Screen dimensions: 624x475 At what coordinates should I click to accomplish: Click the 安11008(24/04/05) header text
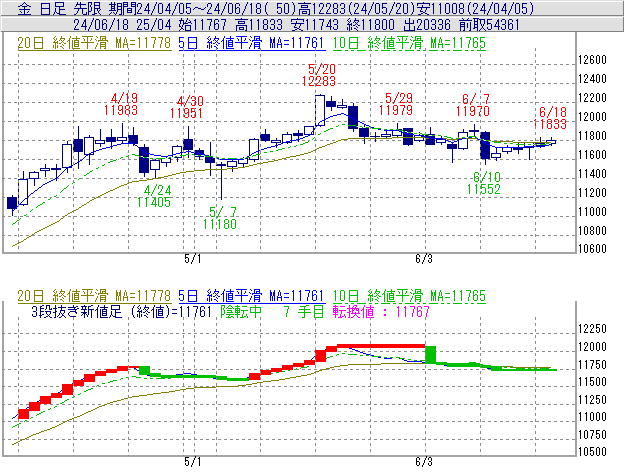coord(475,9)
